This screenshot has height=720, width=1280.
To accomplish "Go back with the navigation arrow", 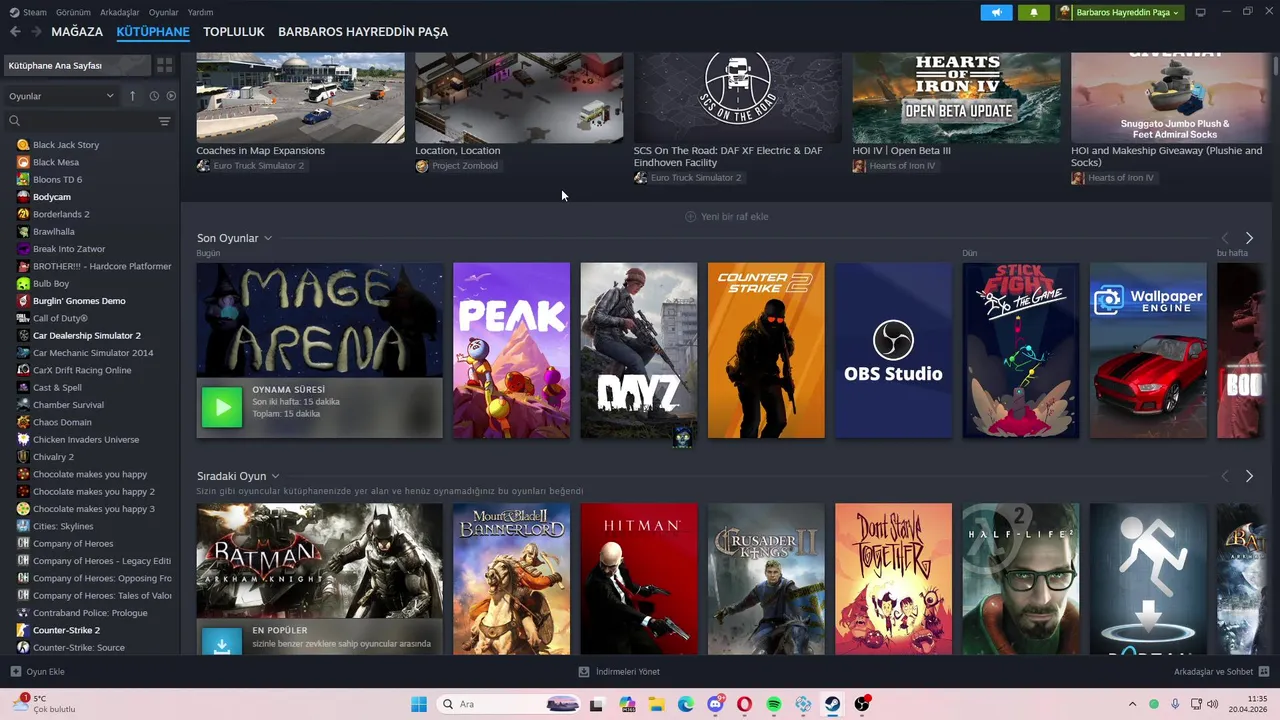I will pyautogui.click(x=15, y=32).
